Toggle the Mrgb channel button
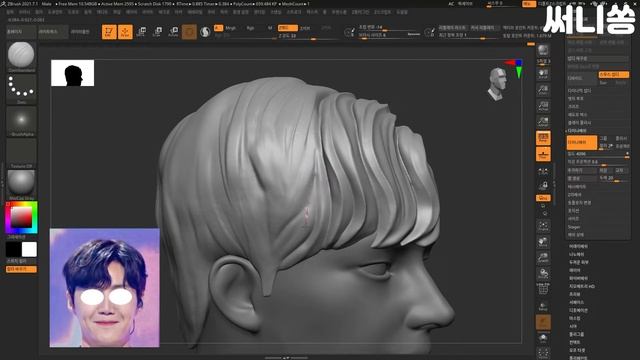The height and width of the screenshot is (360, 640). click(231, 28)
